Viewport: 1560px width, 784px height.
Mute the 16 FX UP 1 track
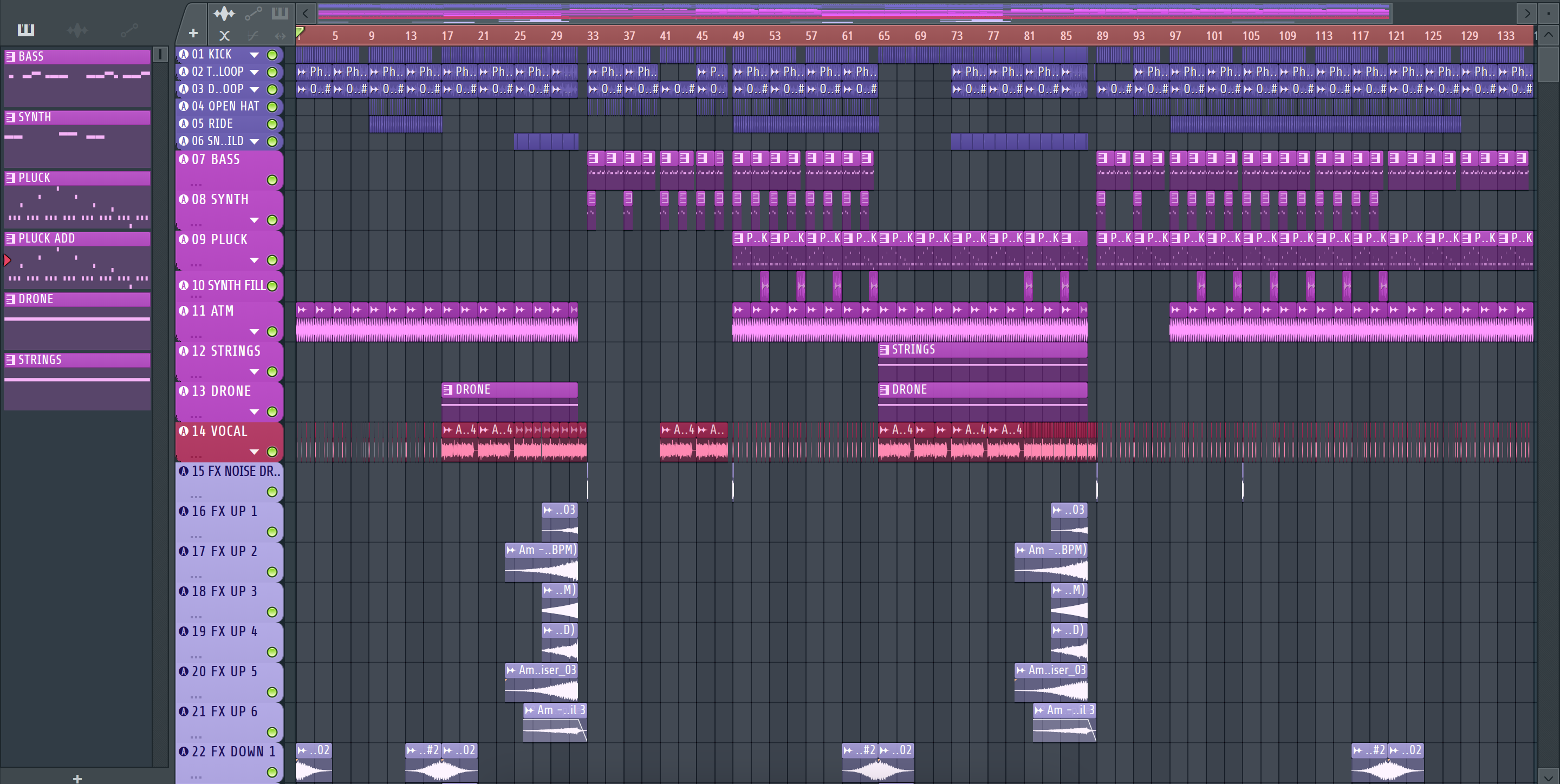[x=272, y=532]
